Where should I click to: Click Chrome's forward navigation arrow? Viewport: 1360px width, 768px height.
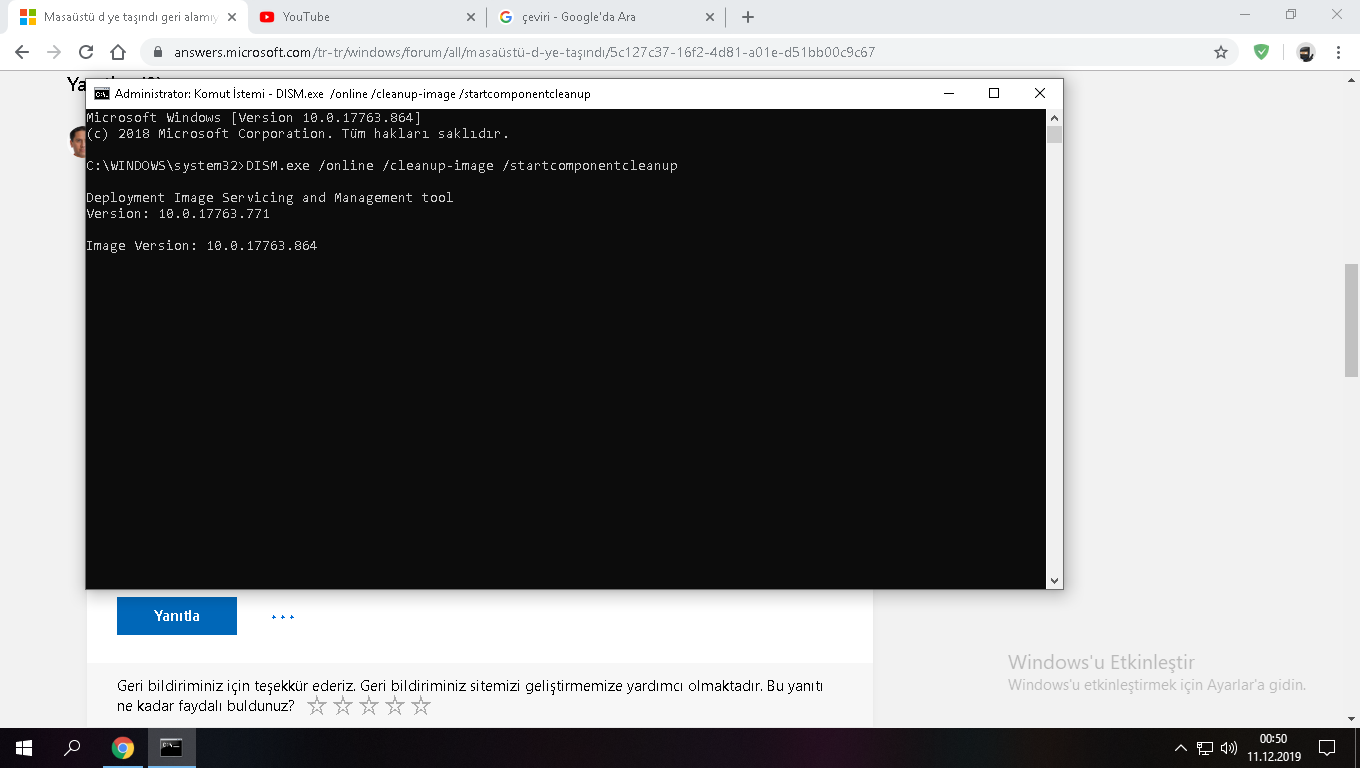tap(54, 52)
